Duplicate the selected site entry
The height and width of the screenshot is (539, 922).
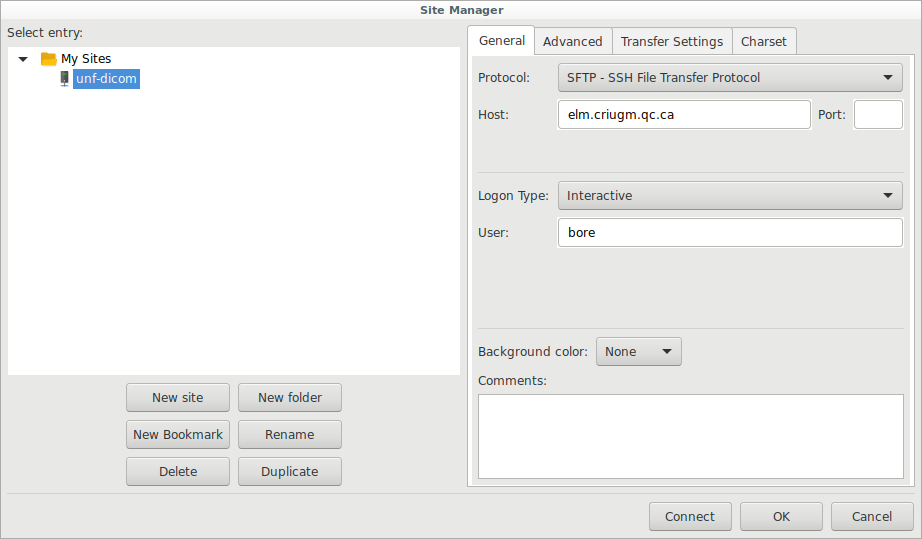[290, 472]
